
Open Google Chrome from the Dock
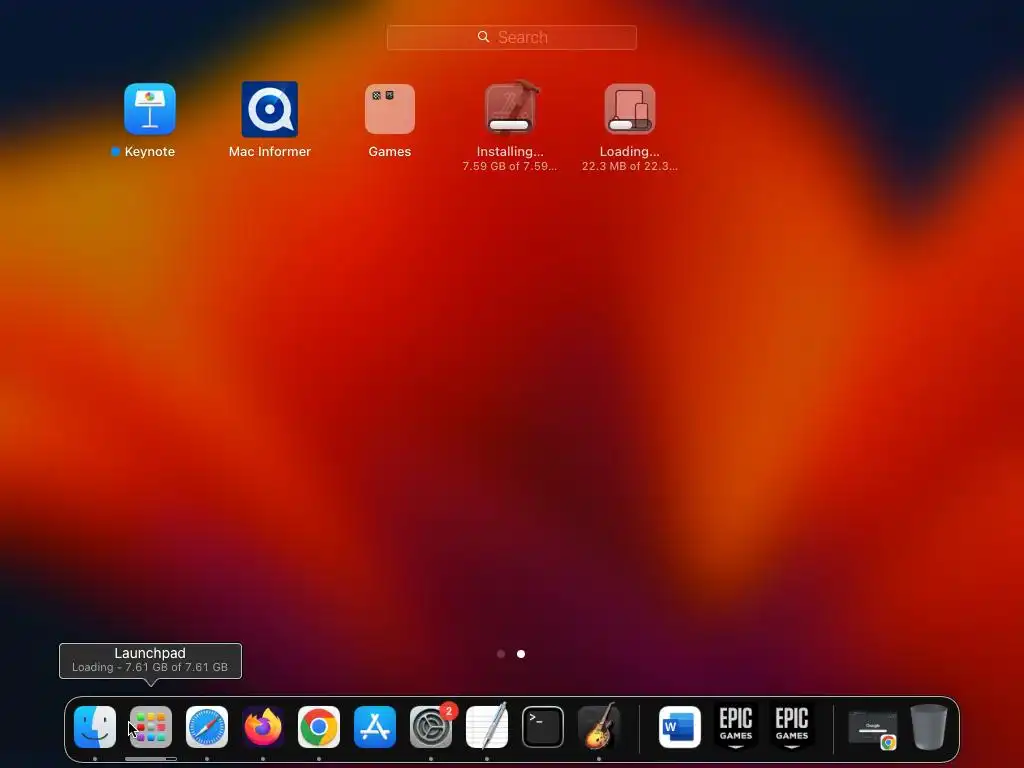click(319, 727)
